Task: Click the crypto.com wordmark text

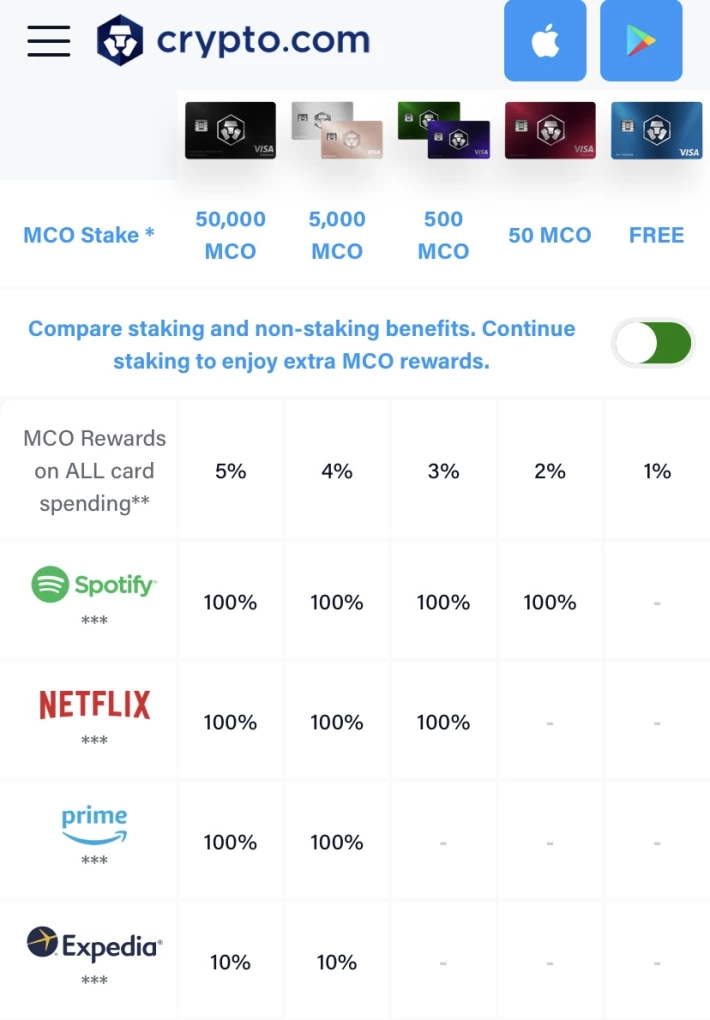Action: tap(264, 41)
